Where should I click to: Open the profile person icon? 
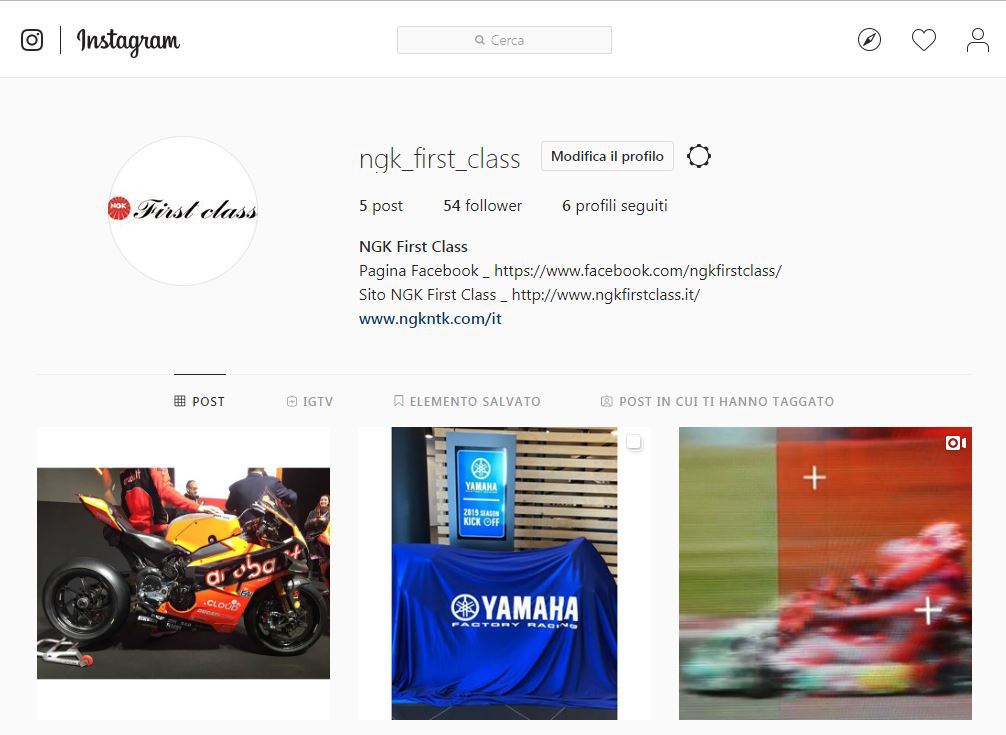(x=978, y=40)
